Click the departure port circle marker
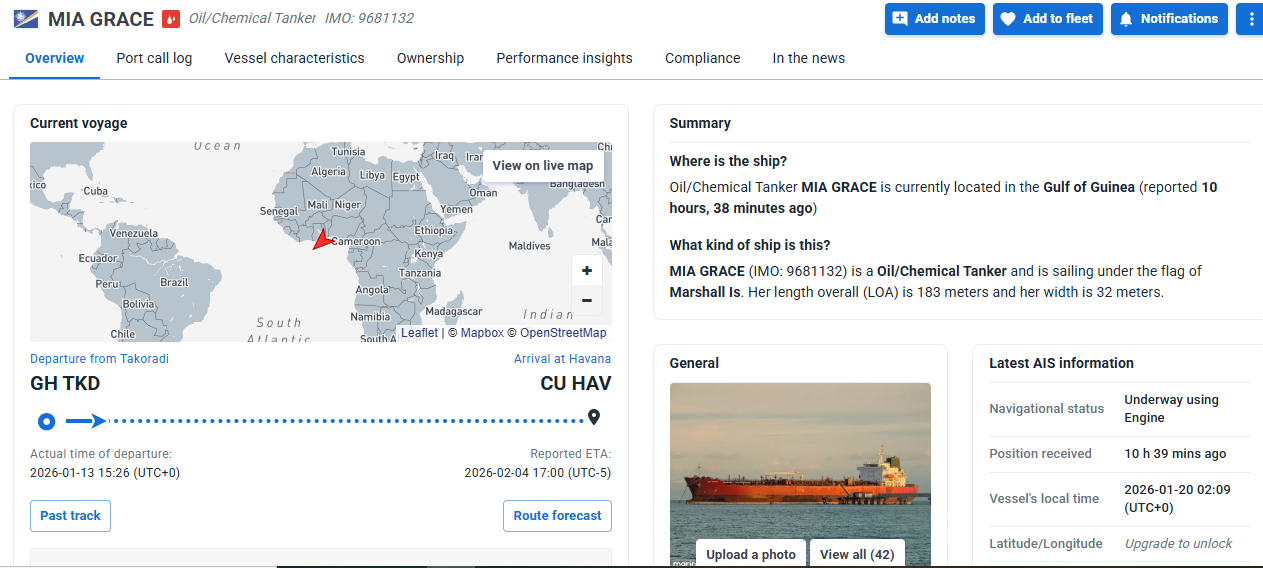Viewport: 1263px width, 568px height. pos(45,421)
